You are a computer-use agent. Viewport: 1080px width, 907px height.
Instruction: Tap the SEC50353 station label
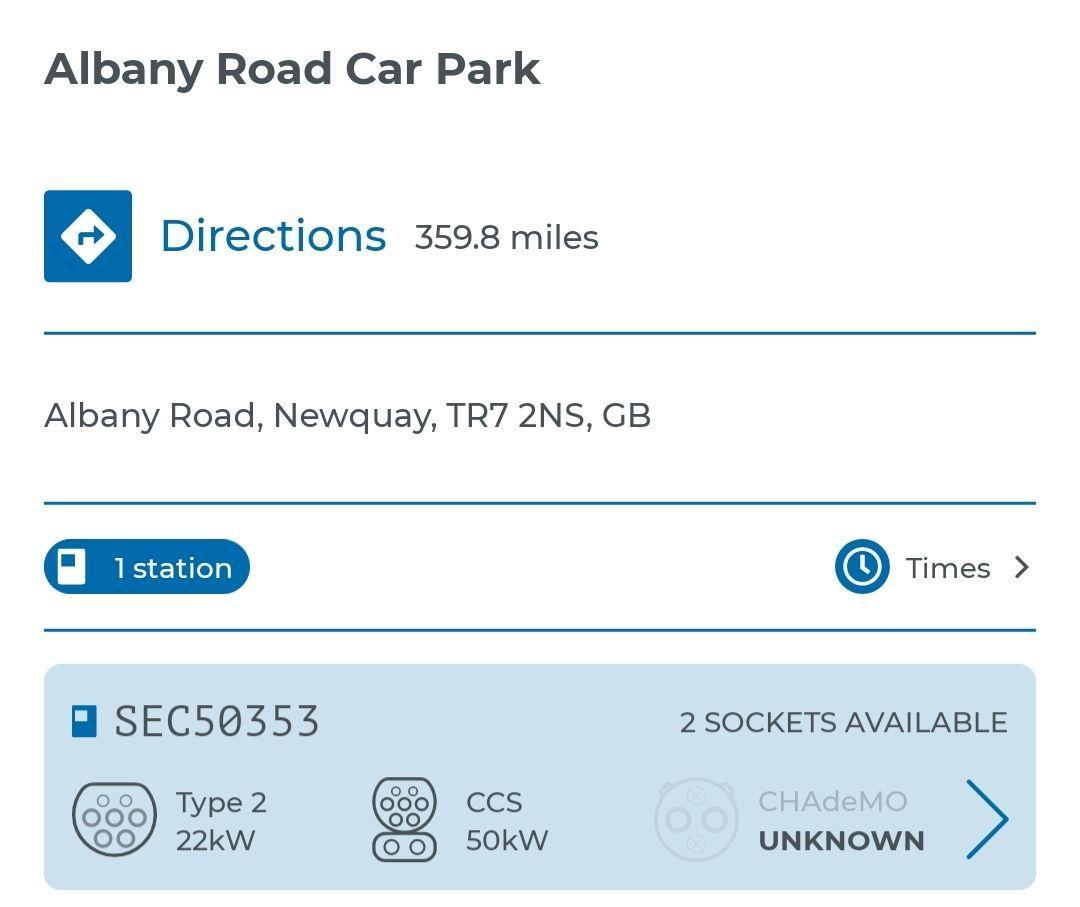tap(217, 719)
